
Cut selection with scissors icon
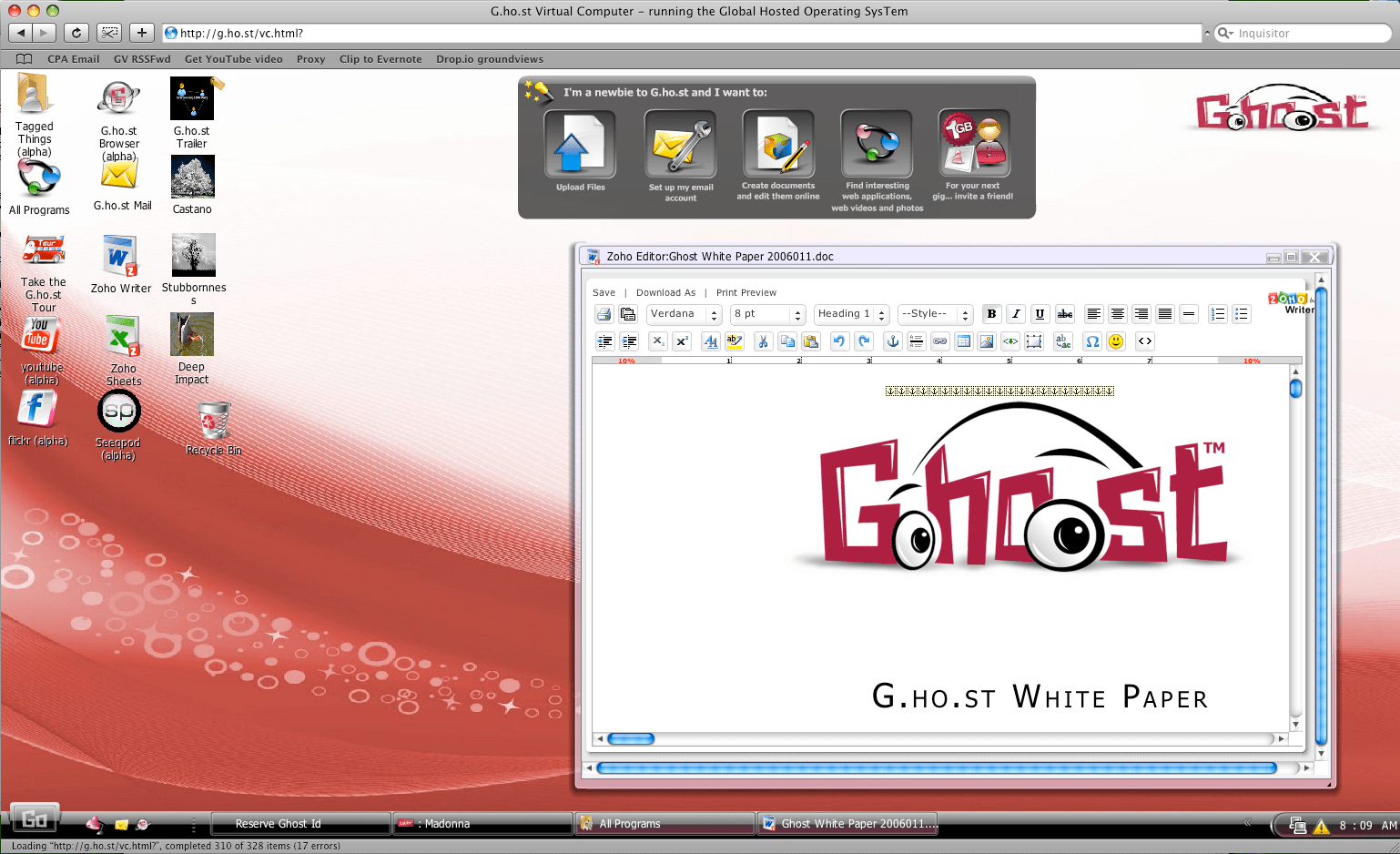(763, 341)
